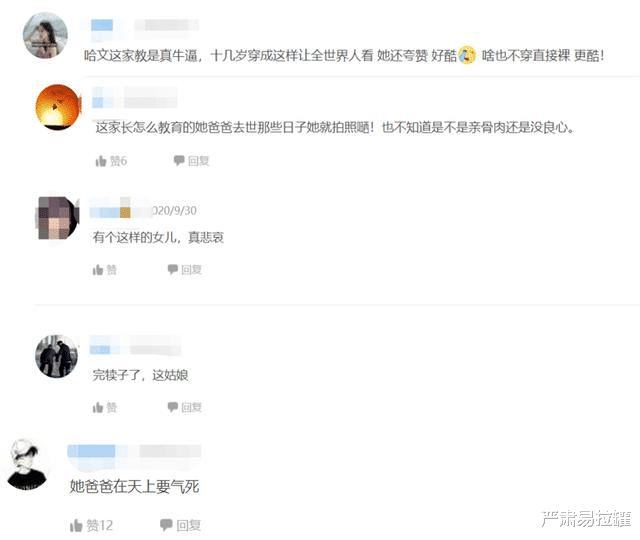This screenshot has width=640, height=540.
Task: Open the orange sunset avatar profile
Action: [x=58, y=107]
